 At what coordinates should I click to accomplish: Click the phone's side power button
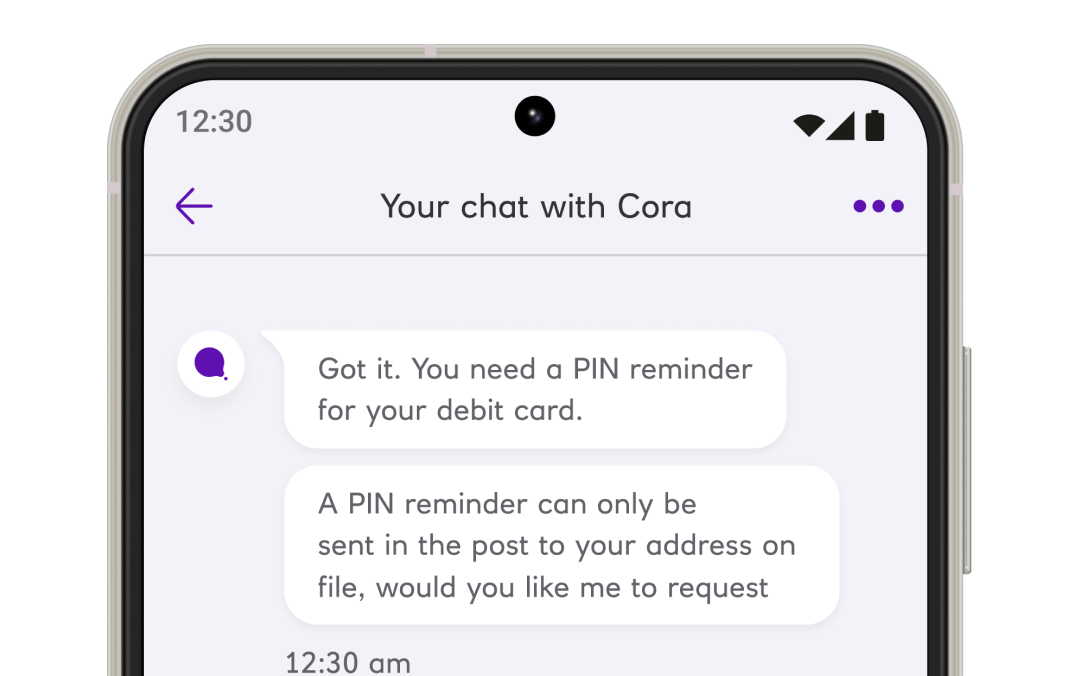click(967, 460)
